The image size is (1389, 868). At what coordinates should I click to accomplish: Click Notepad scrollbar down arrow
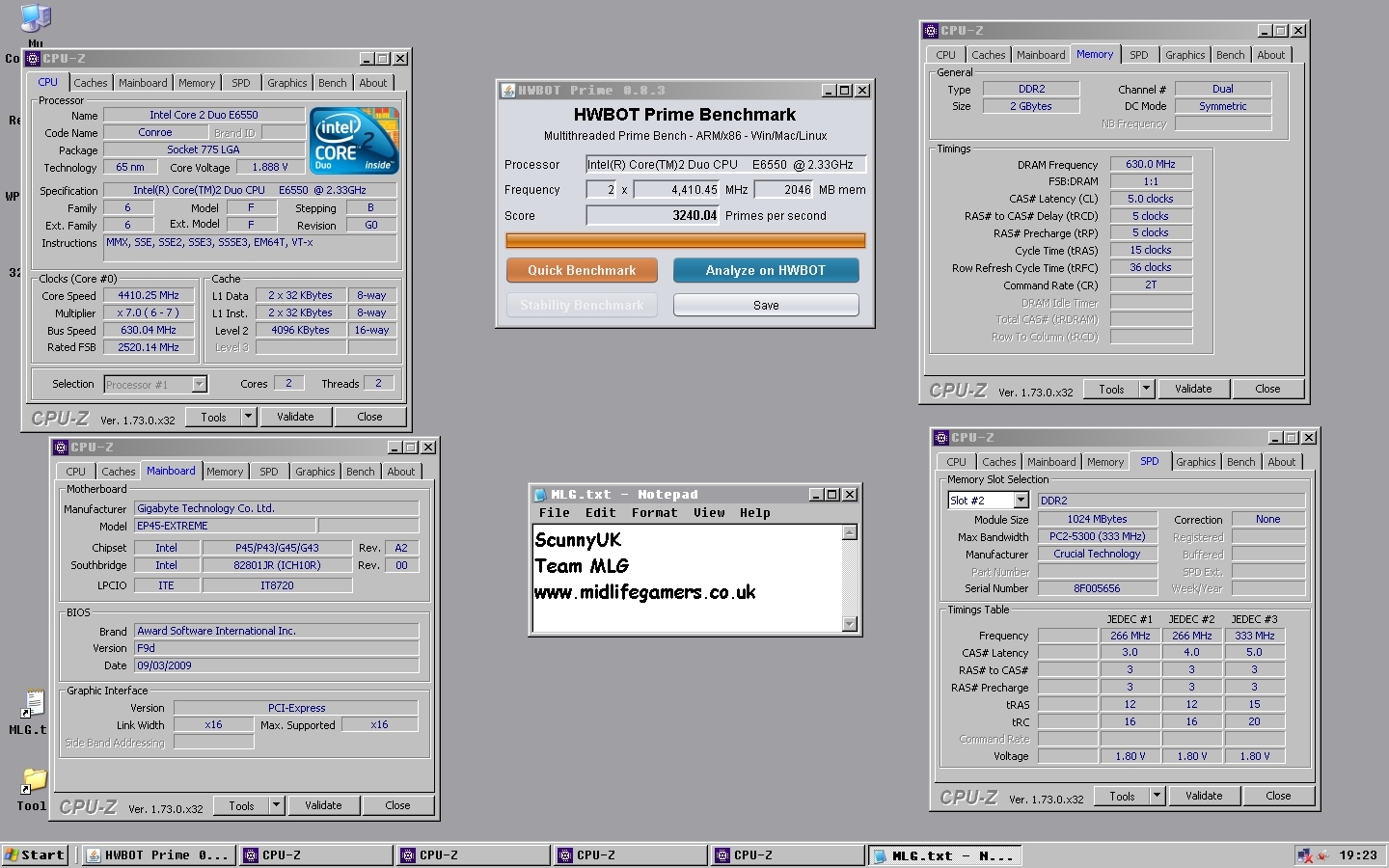[850, 624]
